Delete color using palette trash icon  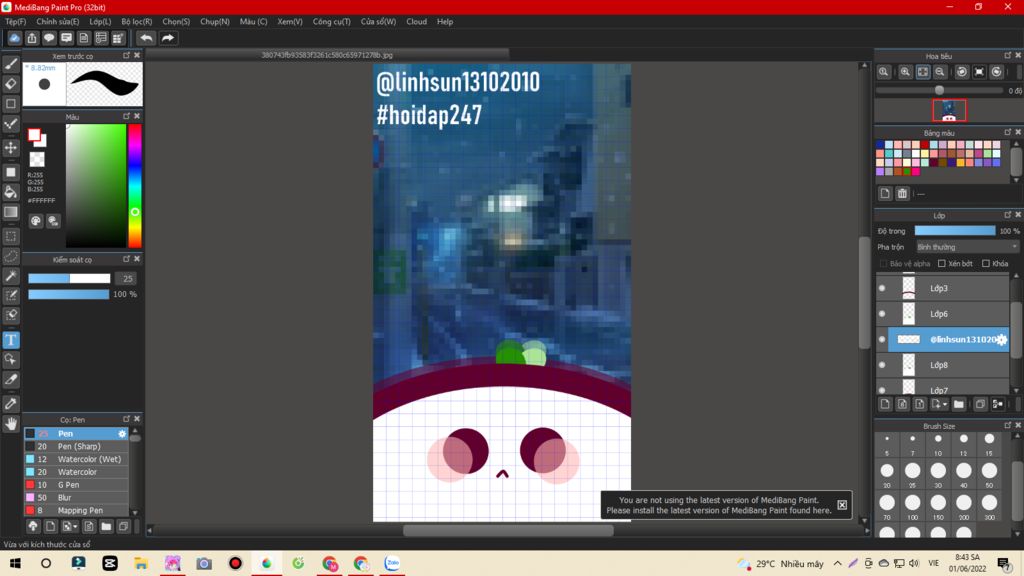(902, 193)
